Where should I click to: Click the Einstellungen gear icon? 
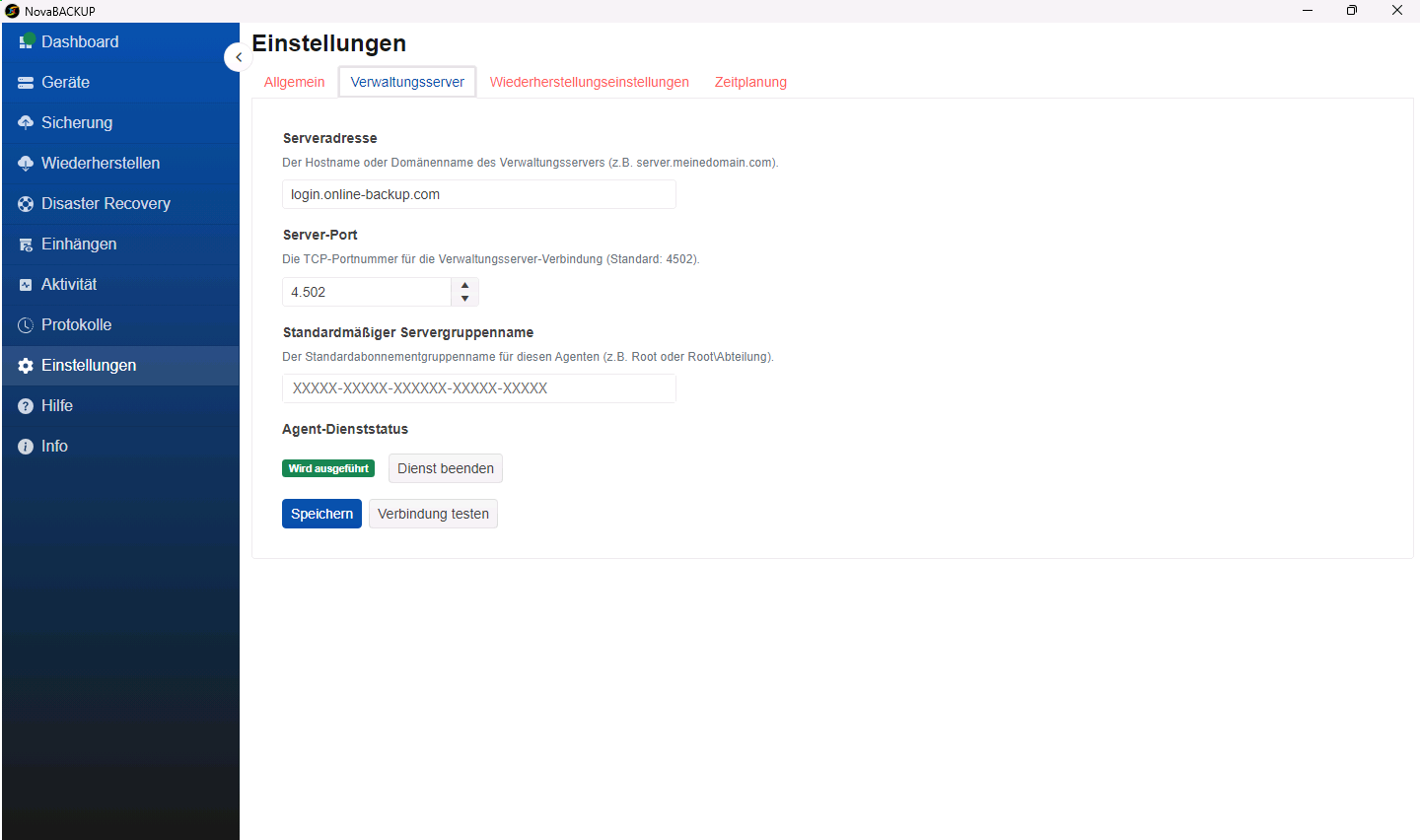[26, 366]
